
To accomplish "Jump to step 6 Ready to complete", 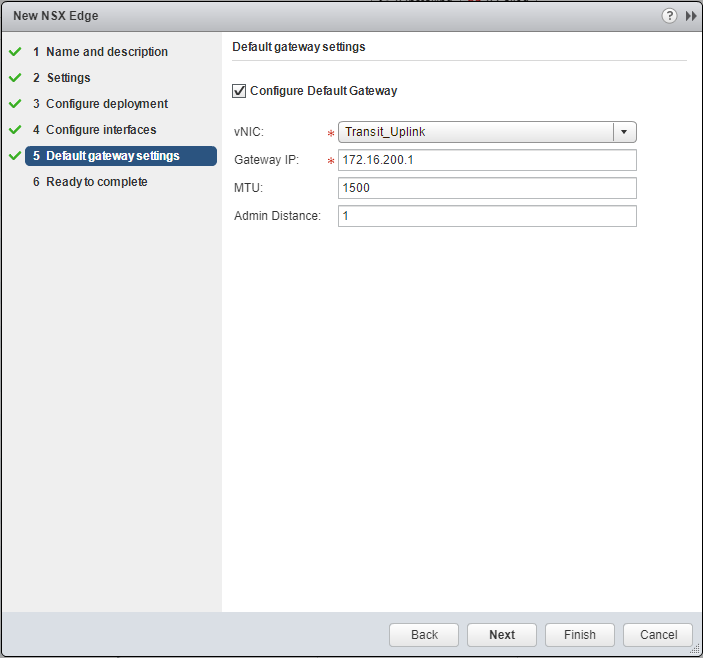I will click(96, 182).
